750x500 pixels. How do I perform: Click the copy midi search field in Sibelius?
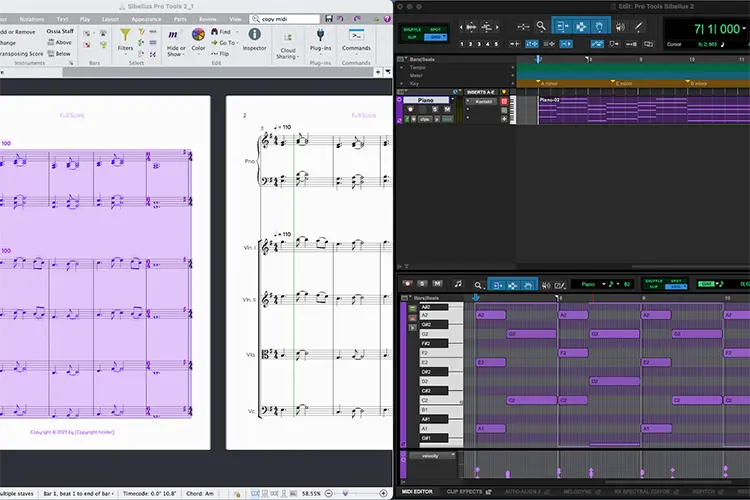tap(285, 19)
